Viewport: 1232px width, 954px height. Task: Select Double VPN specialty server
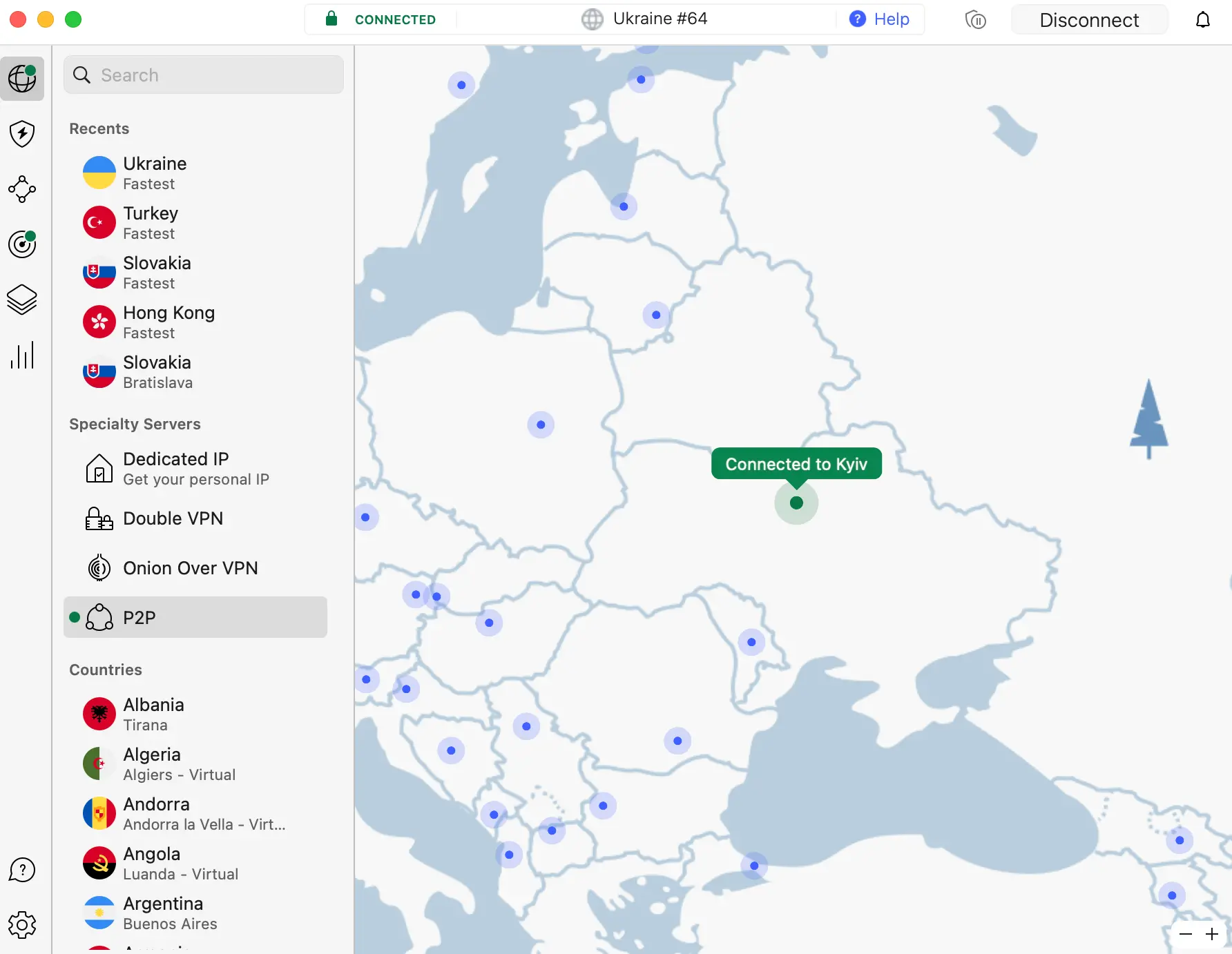pyautogui.click(x=173, y=518)
